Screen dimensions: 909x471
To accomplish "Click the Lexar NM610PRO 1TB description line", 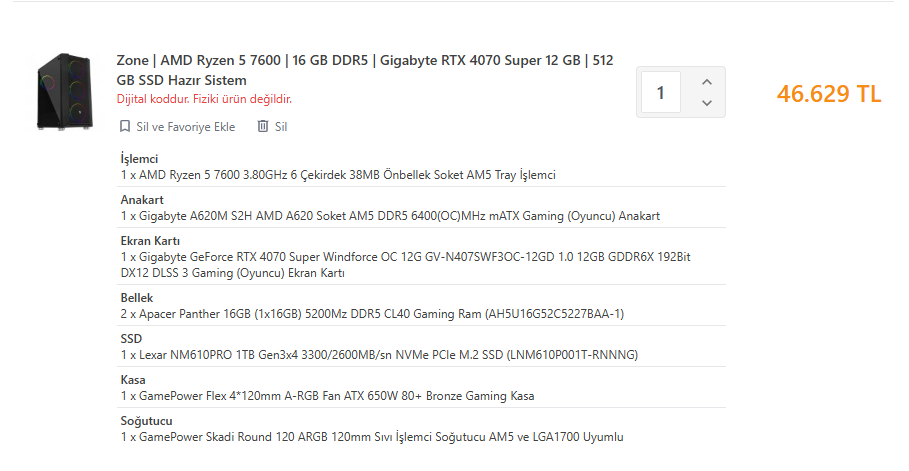I will [379, 355].
